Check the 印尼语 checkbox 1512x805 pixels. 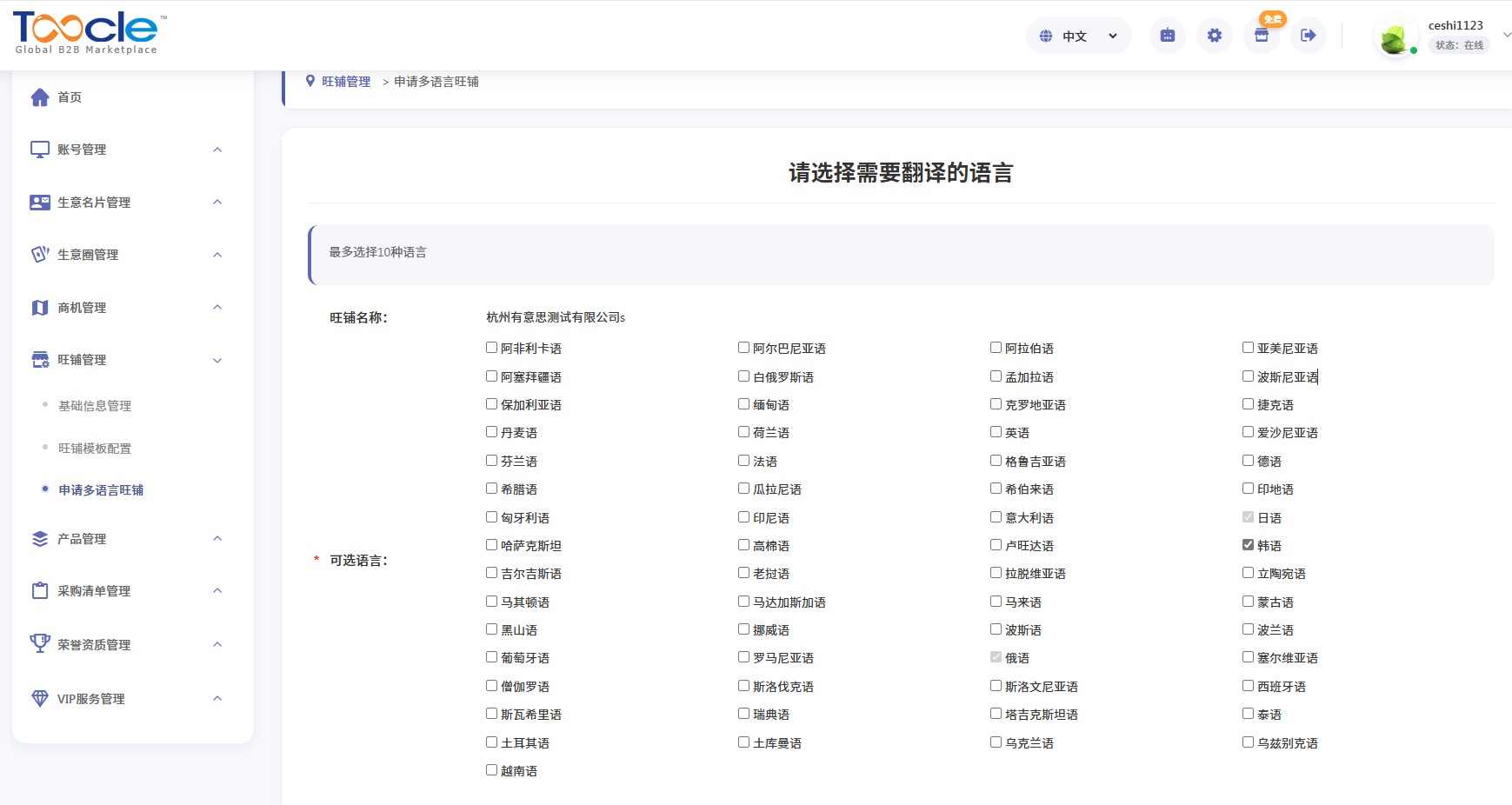tap(743, 517)
